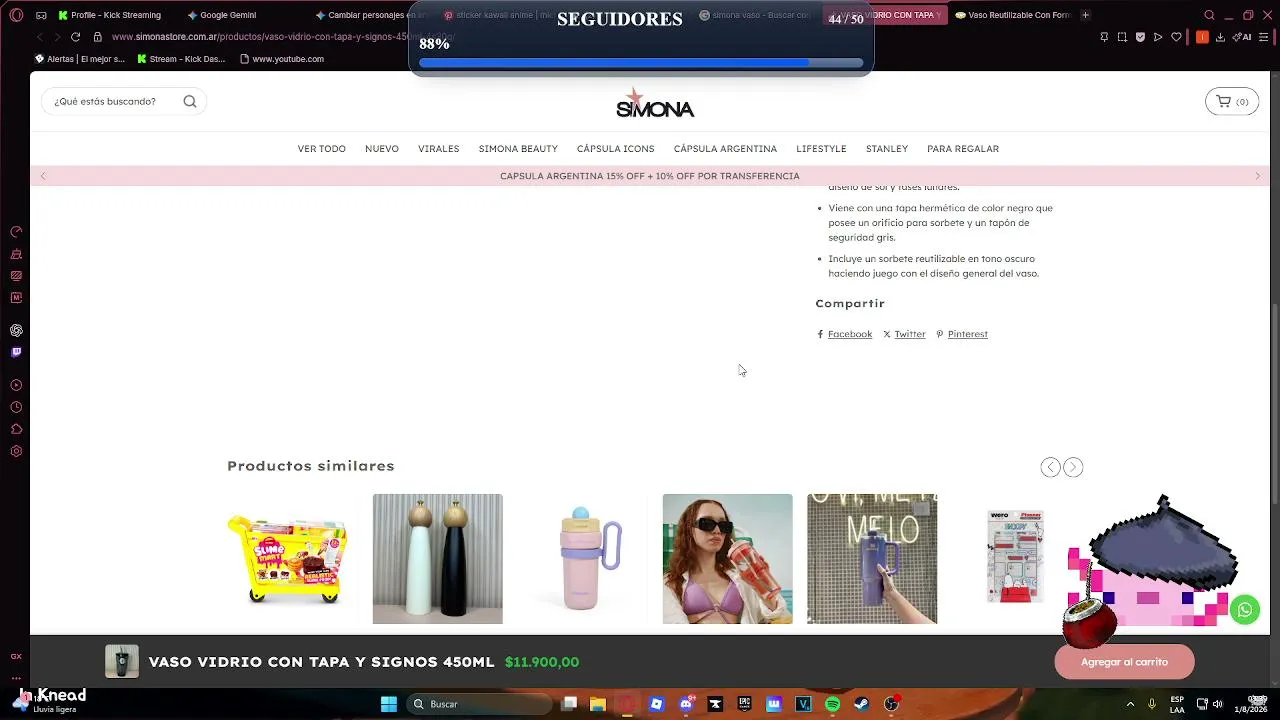Switch to the Profile - Kick Streaming tab
Image resolution: width=1280 pixels, height=720 pixels.
click(x=110, y=15)
